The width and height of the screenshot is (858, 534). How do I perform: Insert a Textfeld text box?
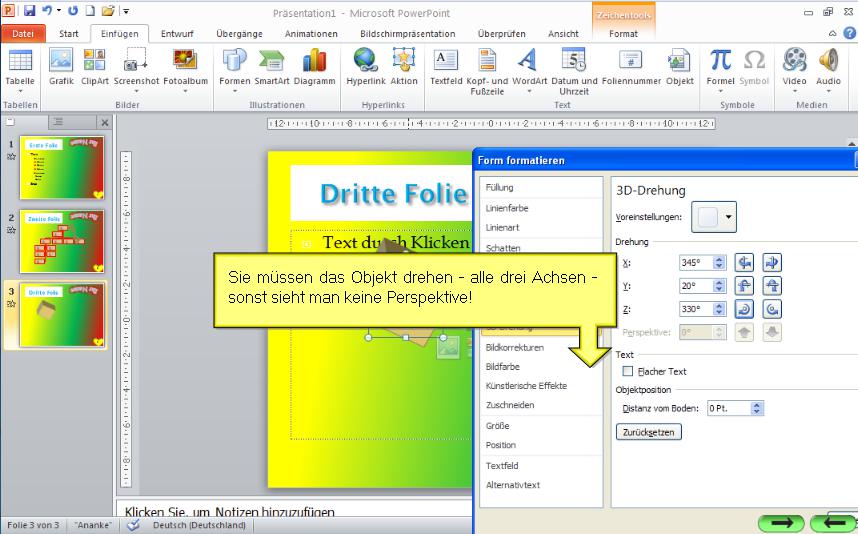pos(445,66)
